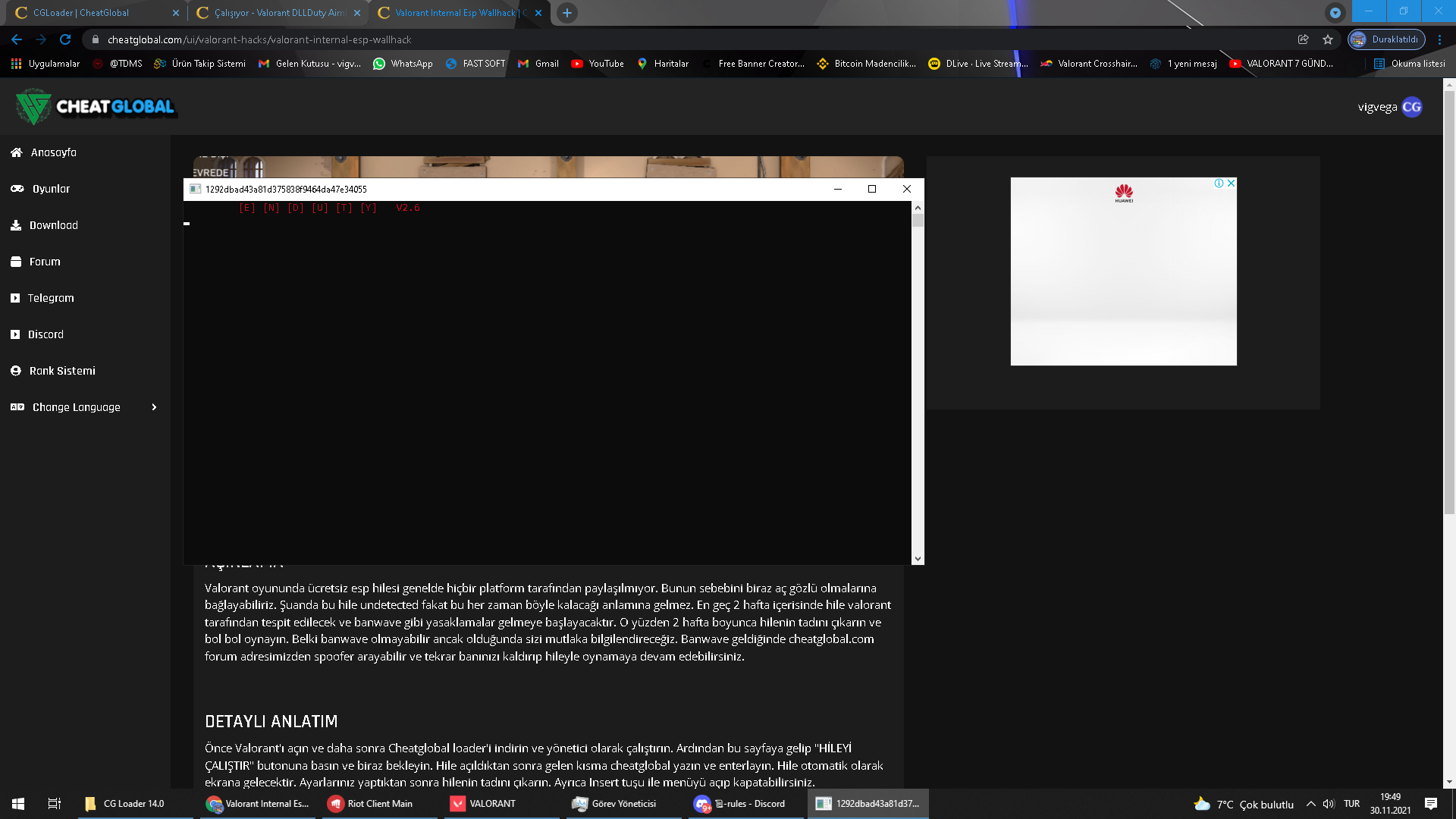
Task: Open Oyunlar from the sidebar
Action: pos(51,189)
